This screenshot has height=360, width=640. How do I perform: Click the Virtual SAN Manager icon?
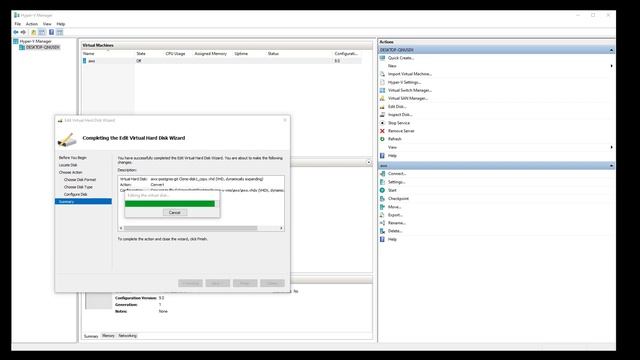[382, 98]
